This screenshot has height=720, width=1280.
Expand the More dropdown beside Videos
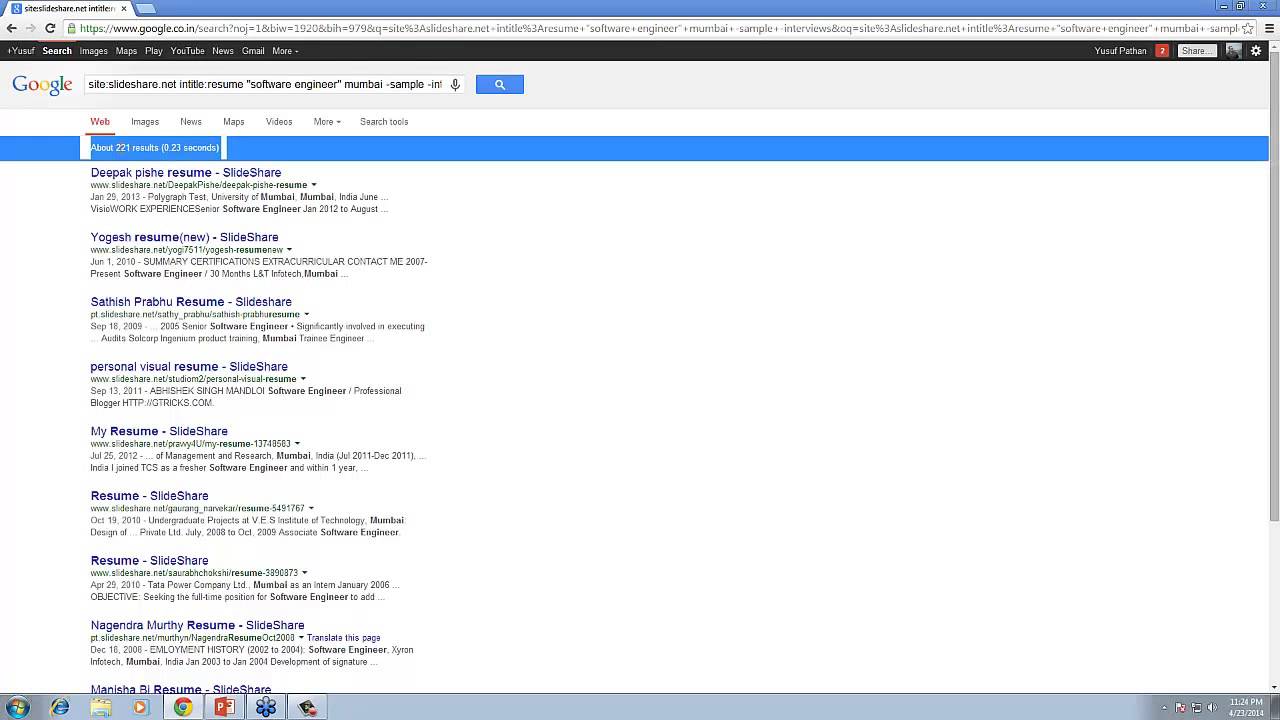(327, 122)
